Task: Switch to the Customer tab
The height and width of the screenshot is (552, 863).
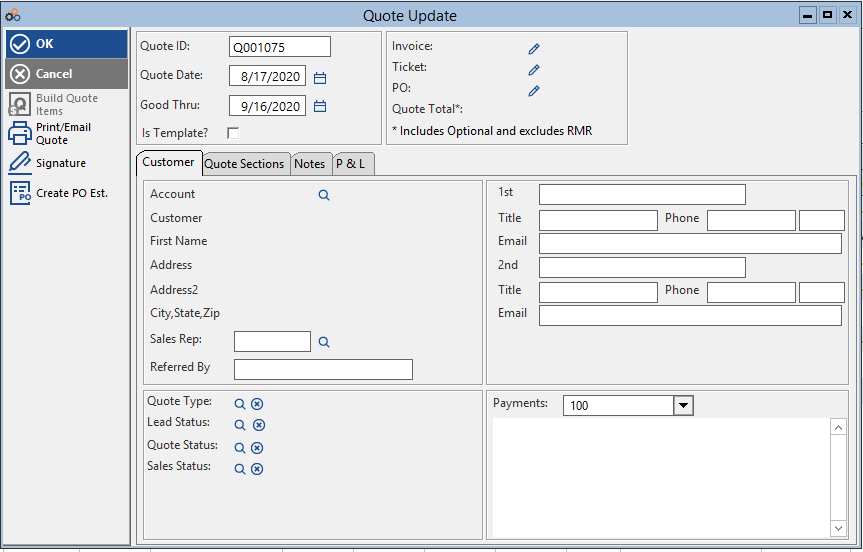Action: coord(168,162)
